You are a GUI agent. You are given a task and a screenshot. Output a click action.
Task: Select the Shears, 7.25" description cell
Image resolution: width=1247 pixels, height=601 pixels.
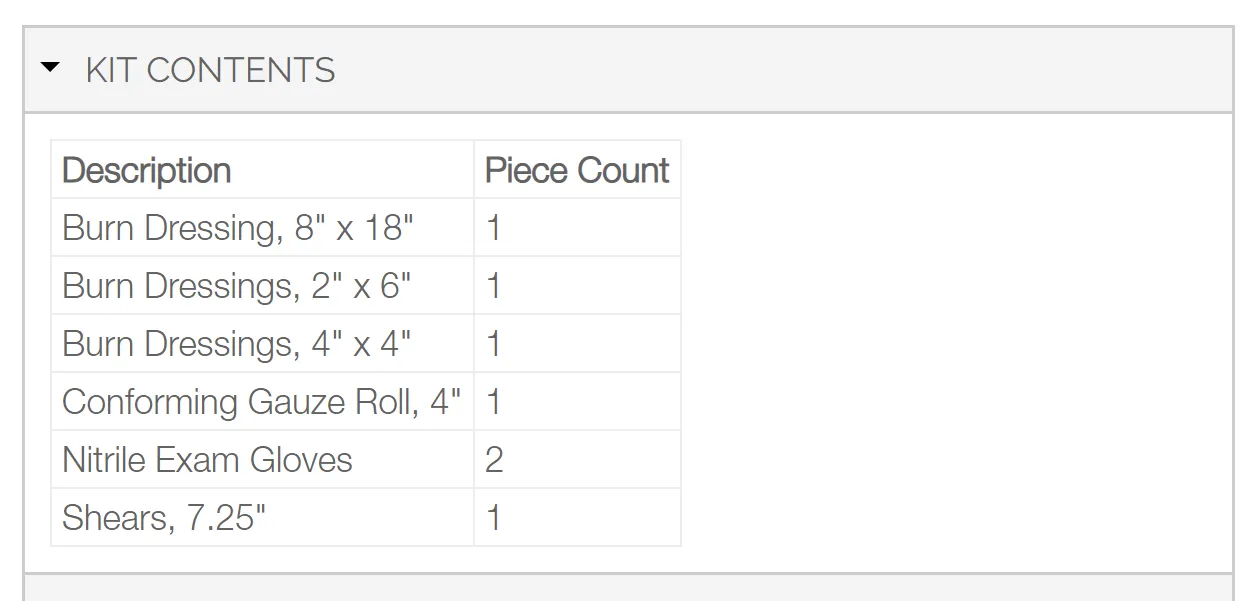point(263,518)
